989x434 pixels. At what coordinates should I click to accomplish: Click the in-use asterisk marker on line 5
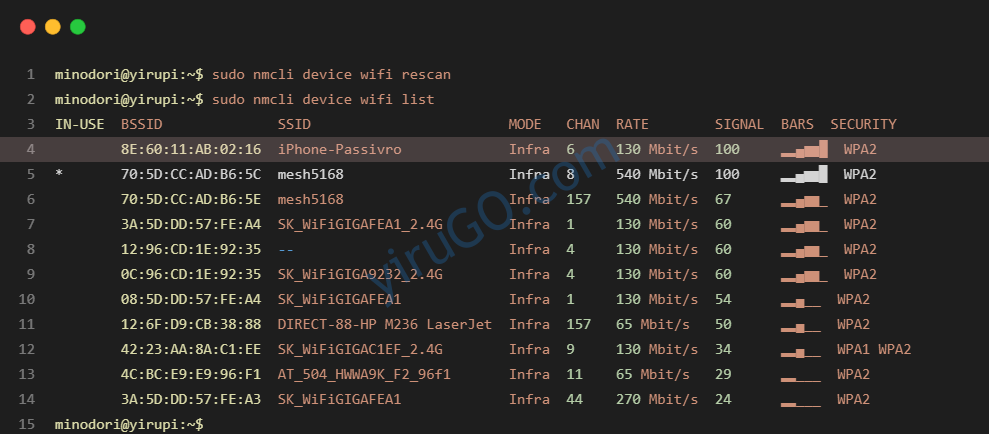(x=59, y=175)
